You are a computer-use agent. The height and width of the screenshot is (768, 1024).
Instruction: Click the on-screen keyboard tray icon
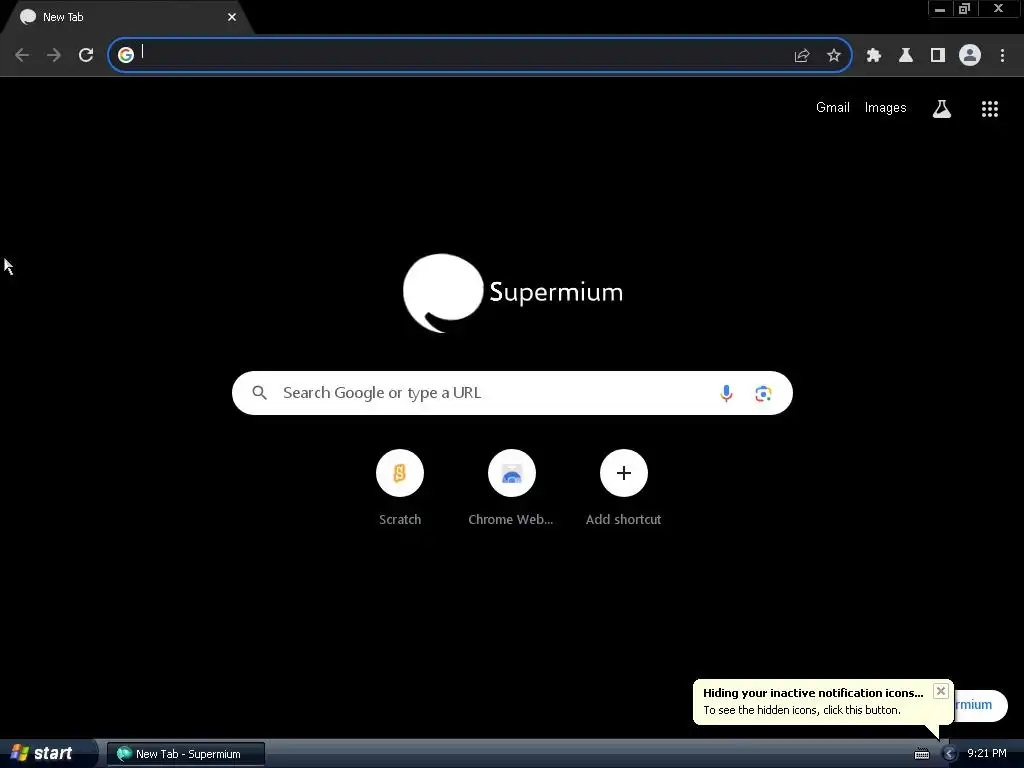tap(921, 754)
